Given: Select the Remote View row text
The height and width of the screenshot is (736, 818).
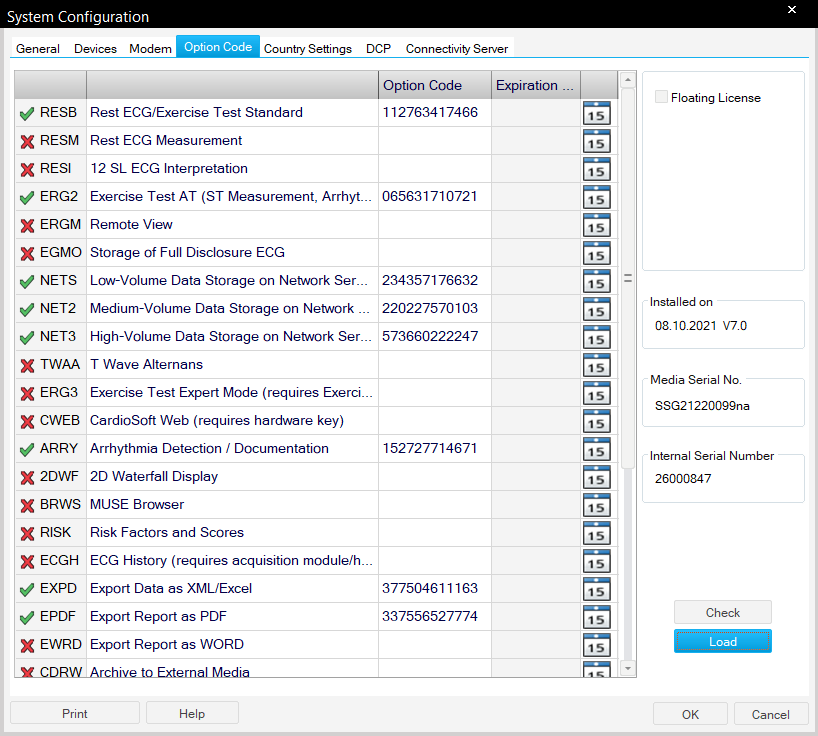Looking at the screenshot, I should pos(131,224).
